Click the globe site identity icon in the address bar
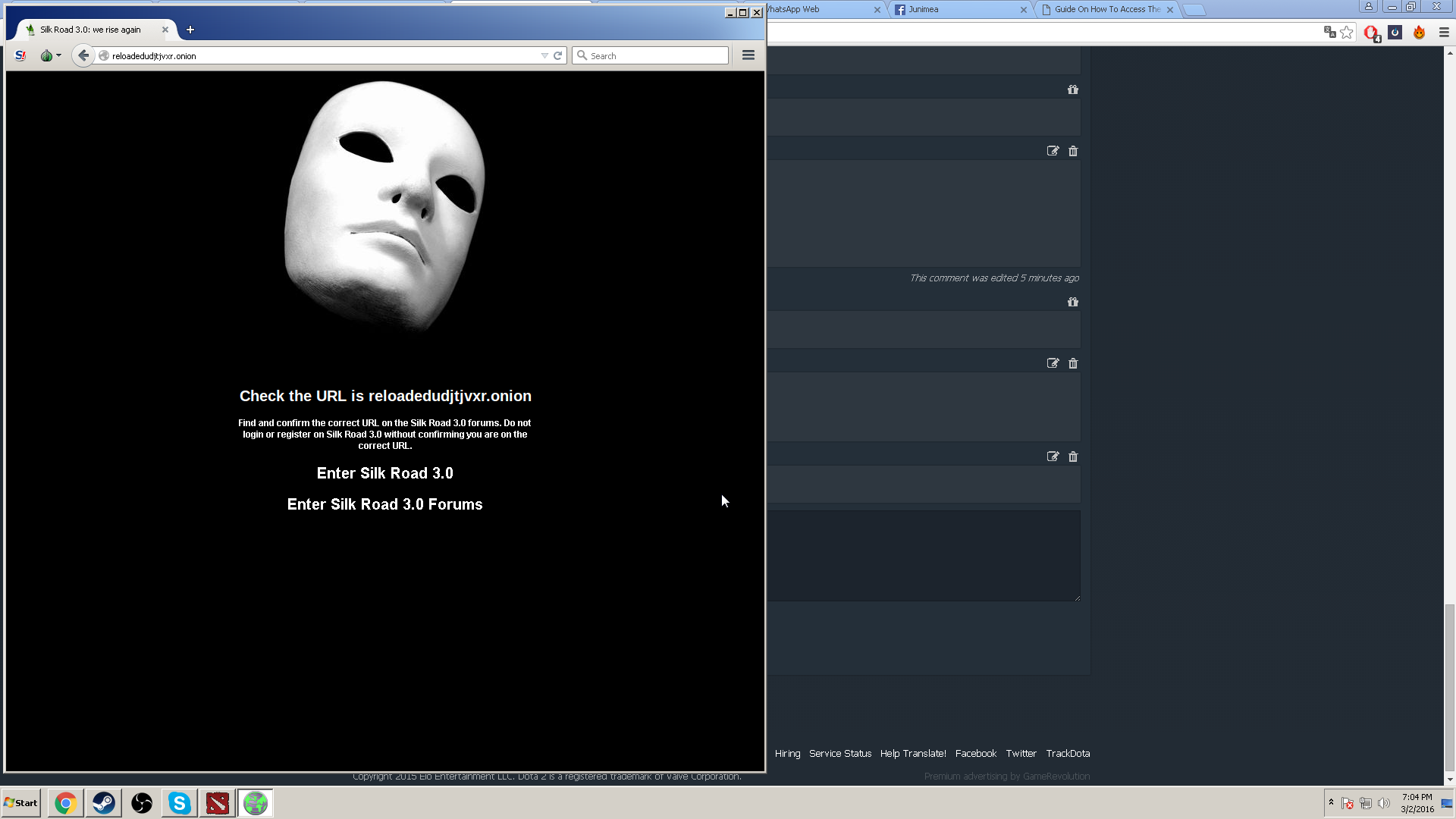 (104, 55)
